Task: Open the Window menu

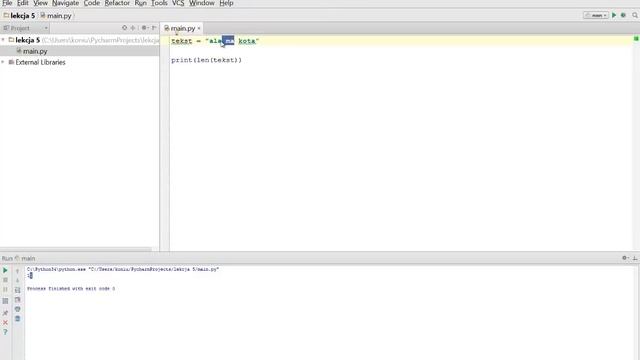Action: click(201, 3)
